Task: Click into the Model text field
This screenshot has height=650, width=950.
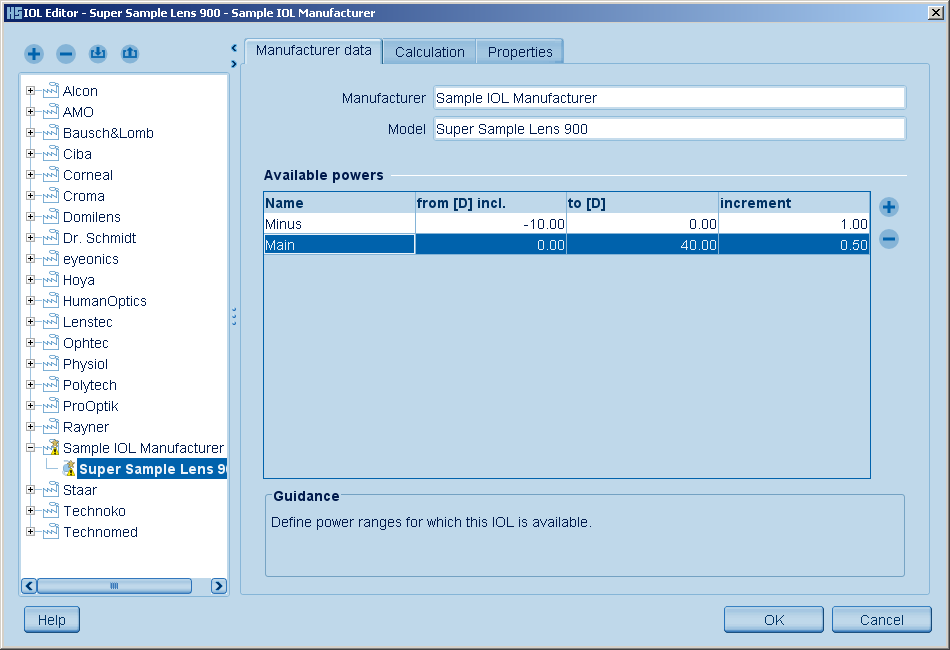Action: tap(668, 129)
